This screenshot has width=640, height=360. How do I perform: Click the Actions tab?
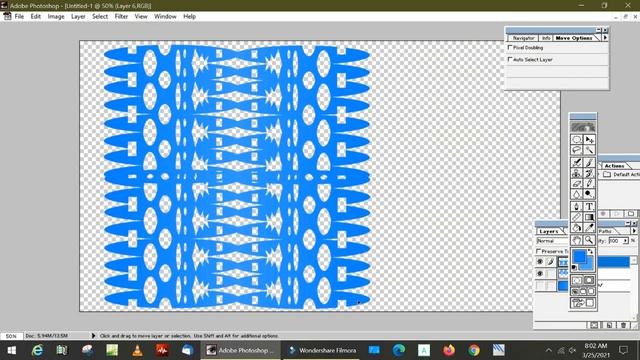coord(614,166)
